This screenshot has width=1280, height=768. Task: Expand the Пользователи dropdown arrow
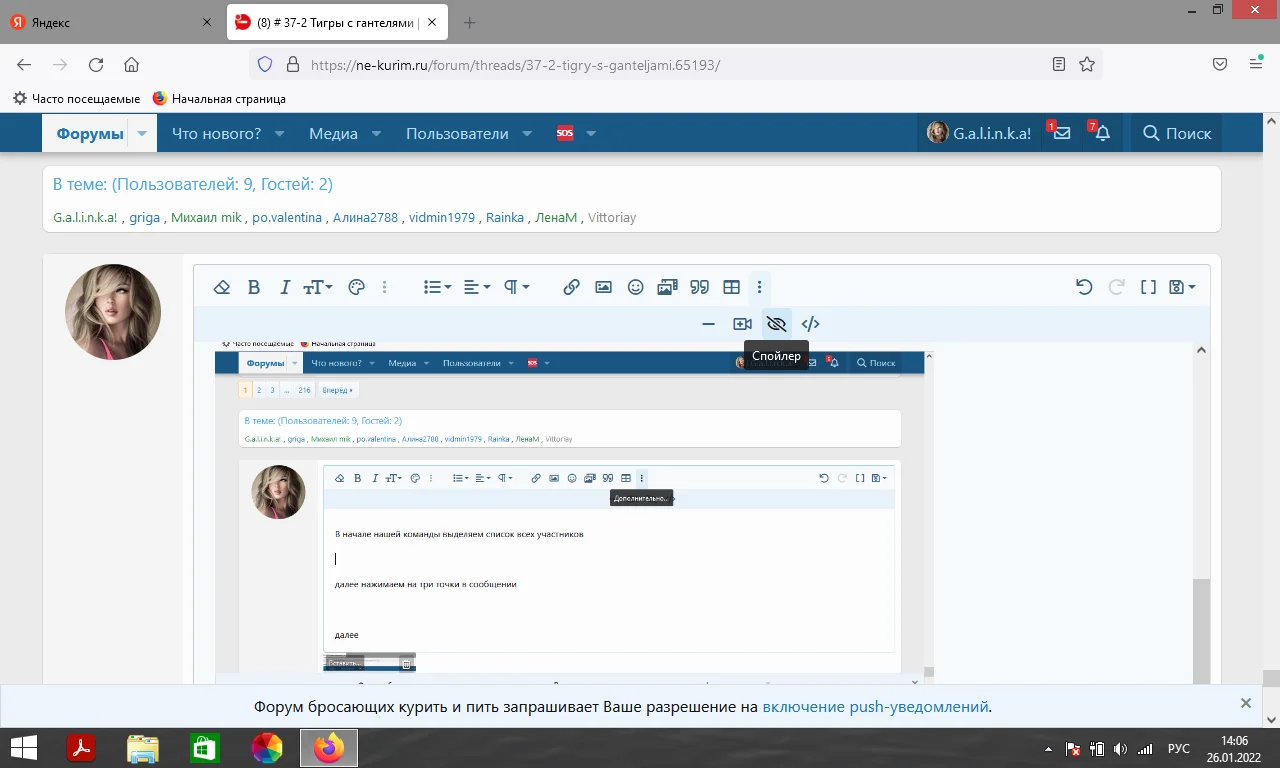coord(528,133)
